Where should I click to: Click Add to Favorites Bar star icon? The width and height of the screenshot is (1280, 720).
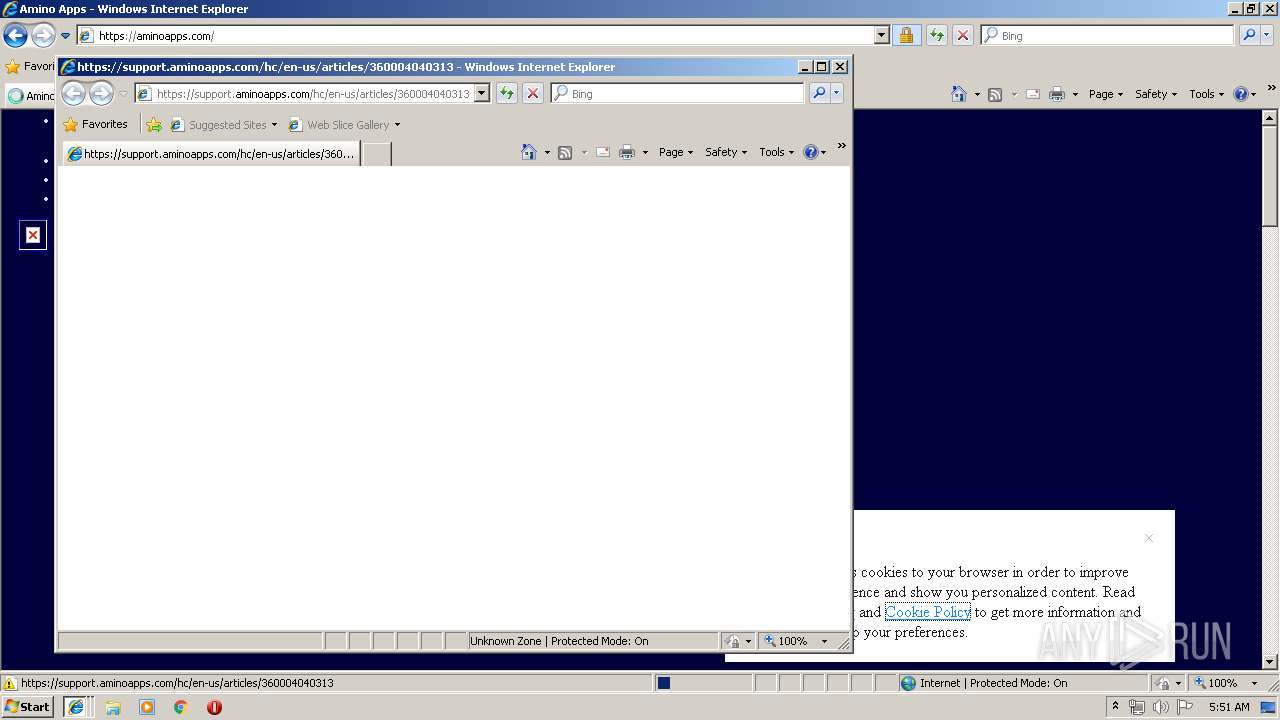154,125
